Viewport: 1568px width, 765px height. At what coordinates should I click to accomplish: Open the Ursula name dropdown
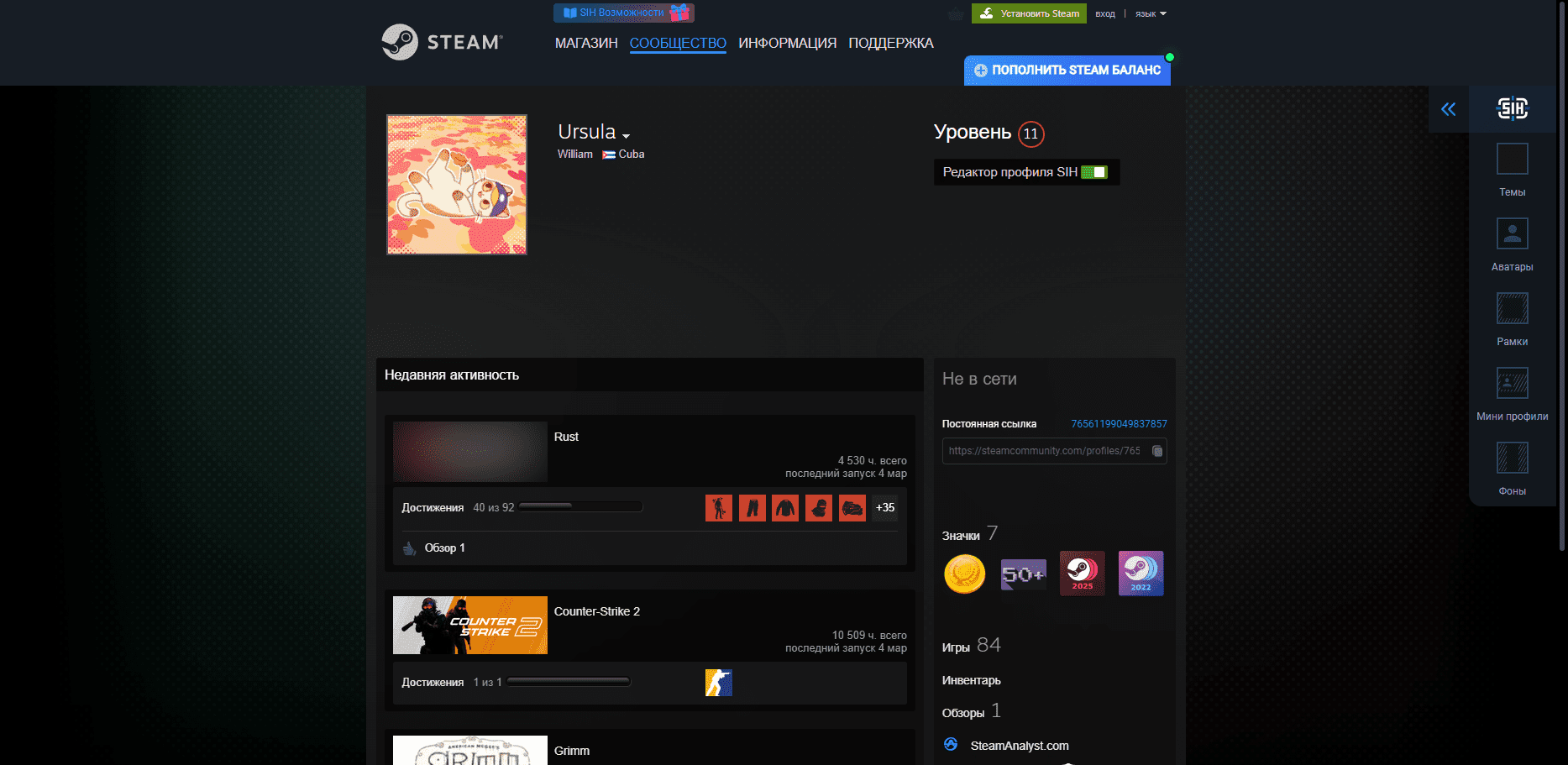pyautogui.click(x=626, y=134)
